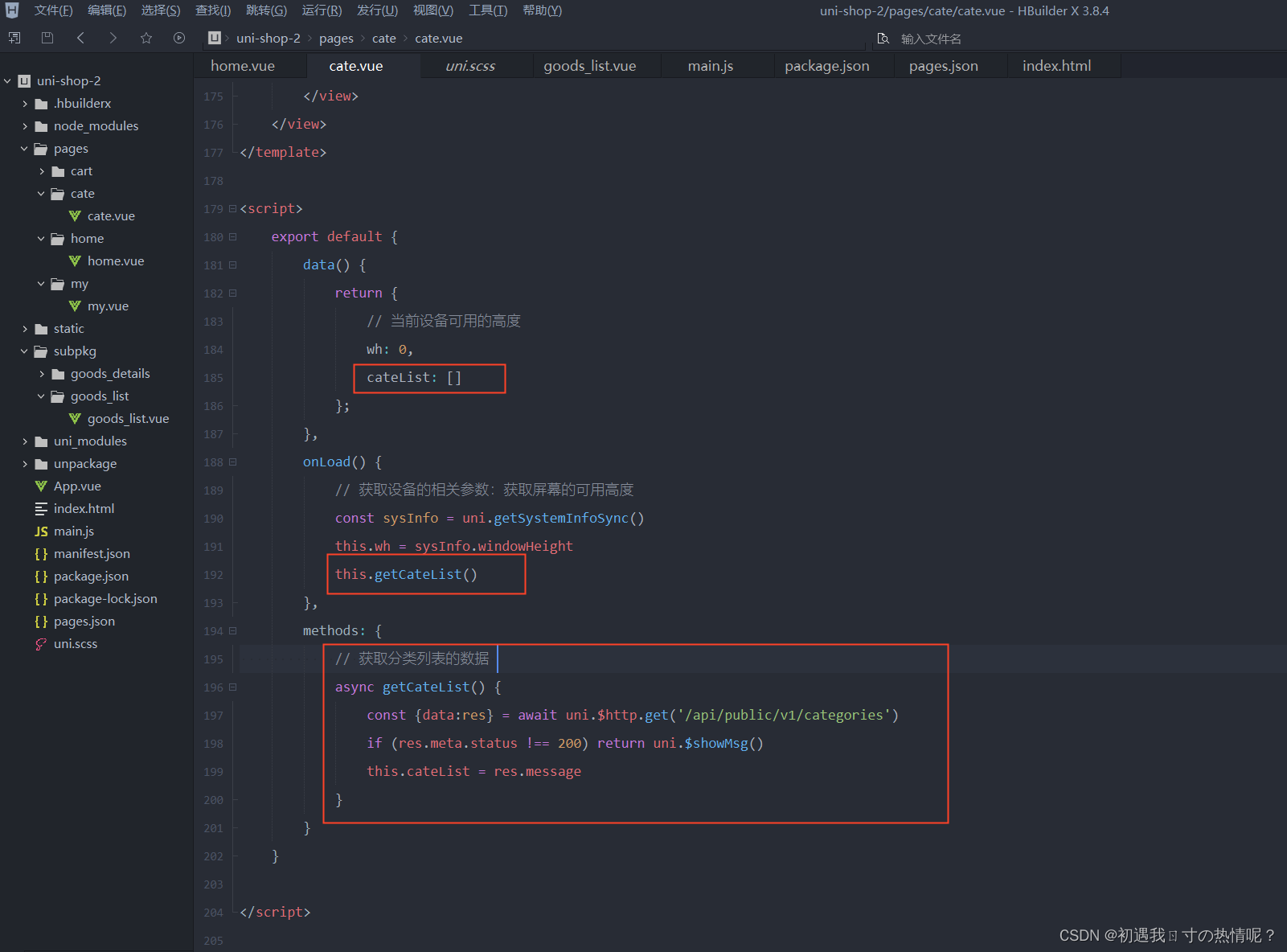Open the 发行(U) menu
This screenshot has width=1287, height=952.
tap(377, 10)
